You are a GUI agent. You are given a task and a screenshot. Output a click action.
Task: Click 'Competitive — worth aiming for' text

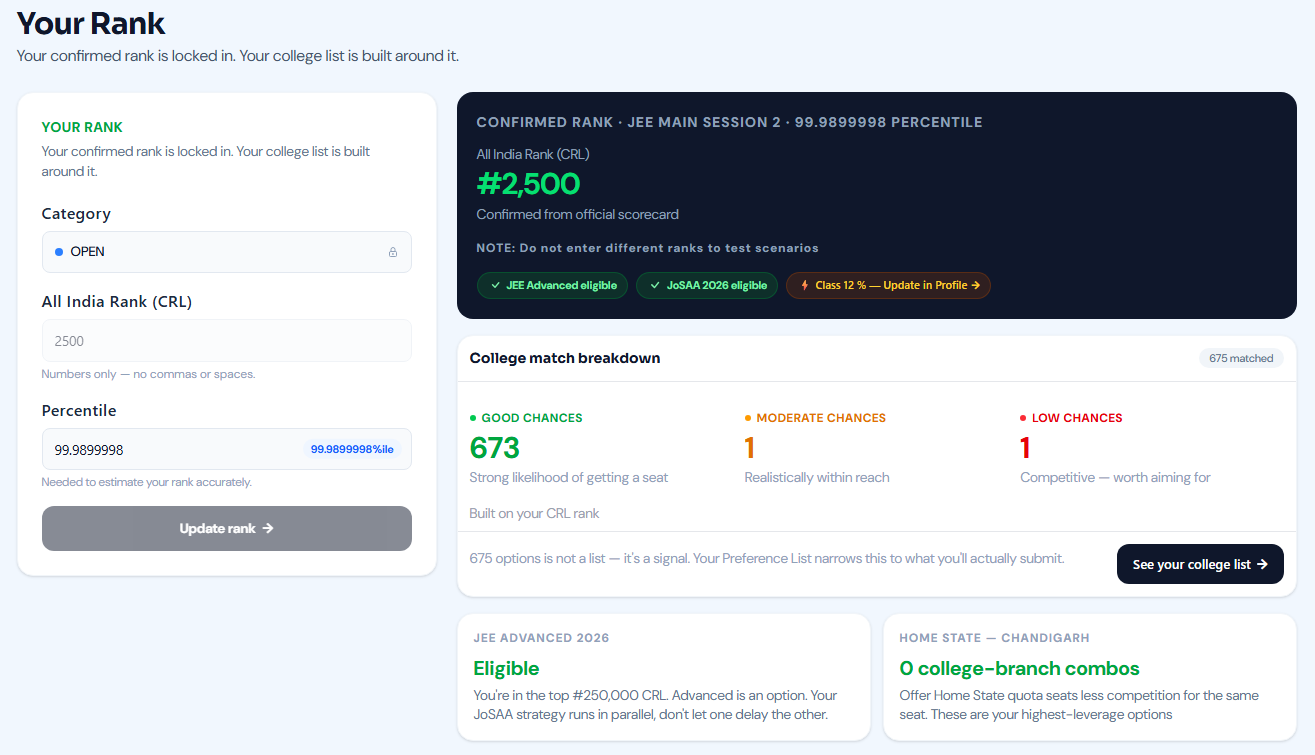click(1115, 477)
